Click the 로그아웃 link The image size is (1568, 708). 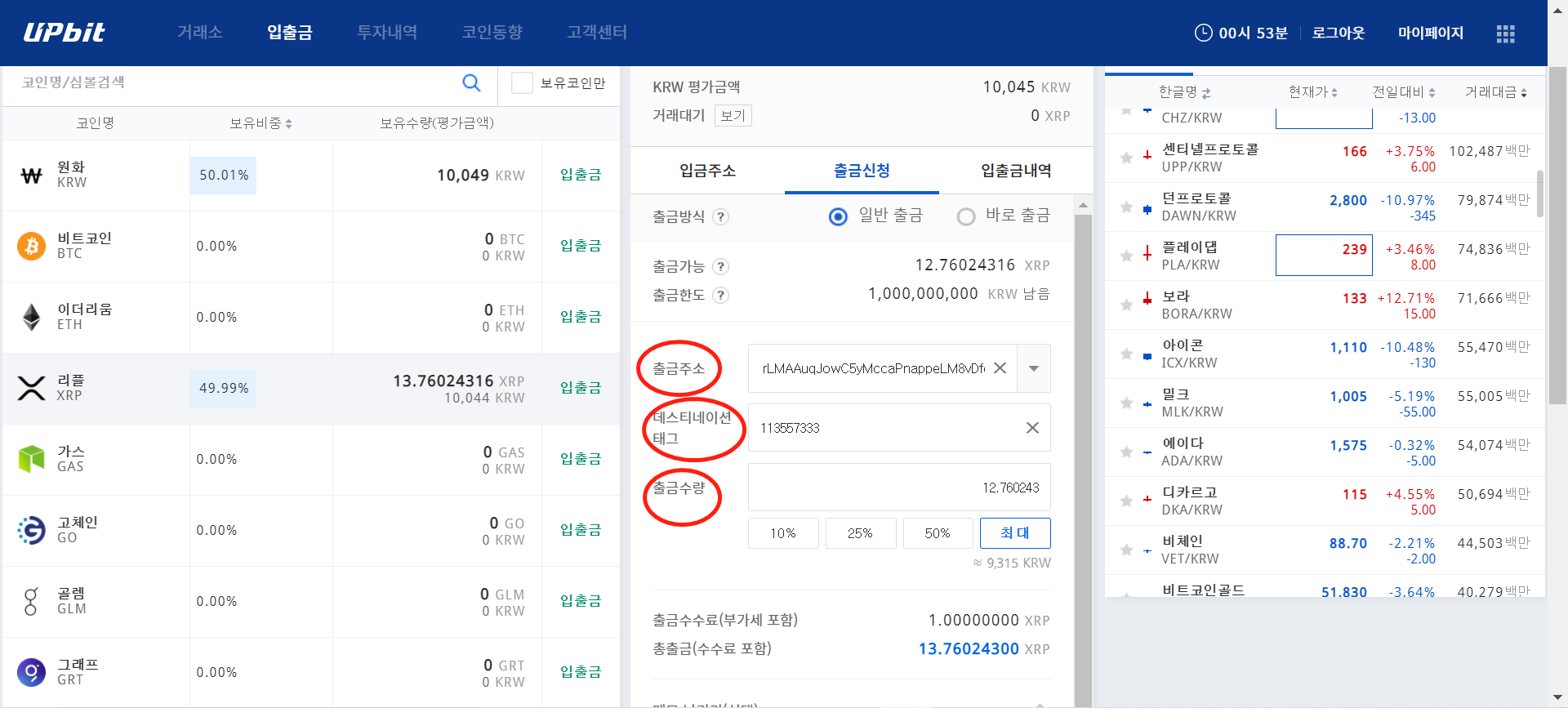coord(1338,33)
